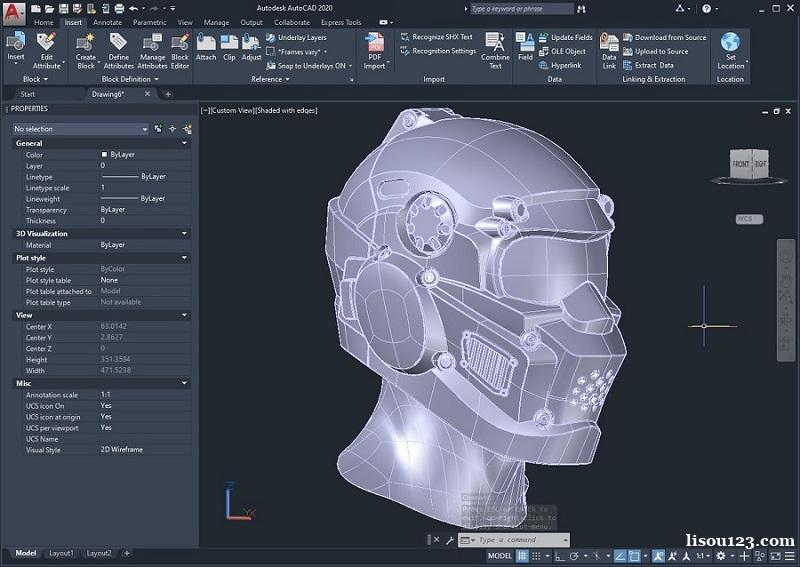The height and width of the screenshot is (567, 800).
Task: Click the Undo arrow icon
Action: click(134, 9)
